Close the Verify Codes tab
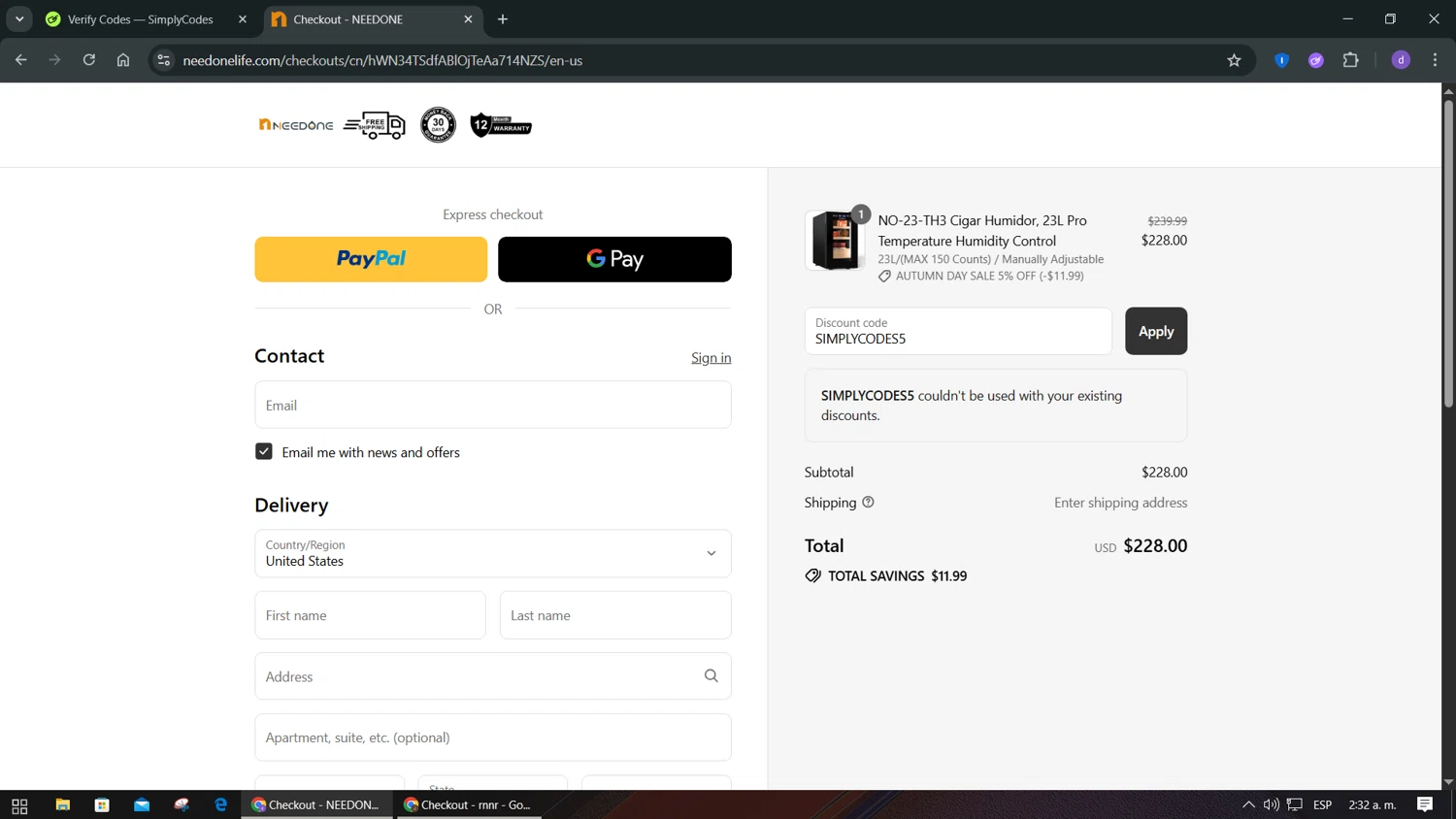 click(x=243, y=19)
